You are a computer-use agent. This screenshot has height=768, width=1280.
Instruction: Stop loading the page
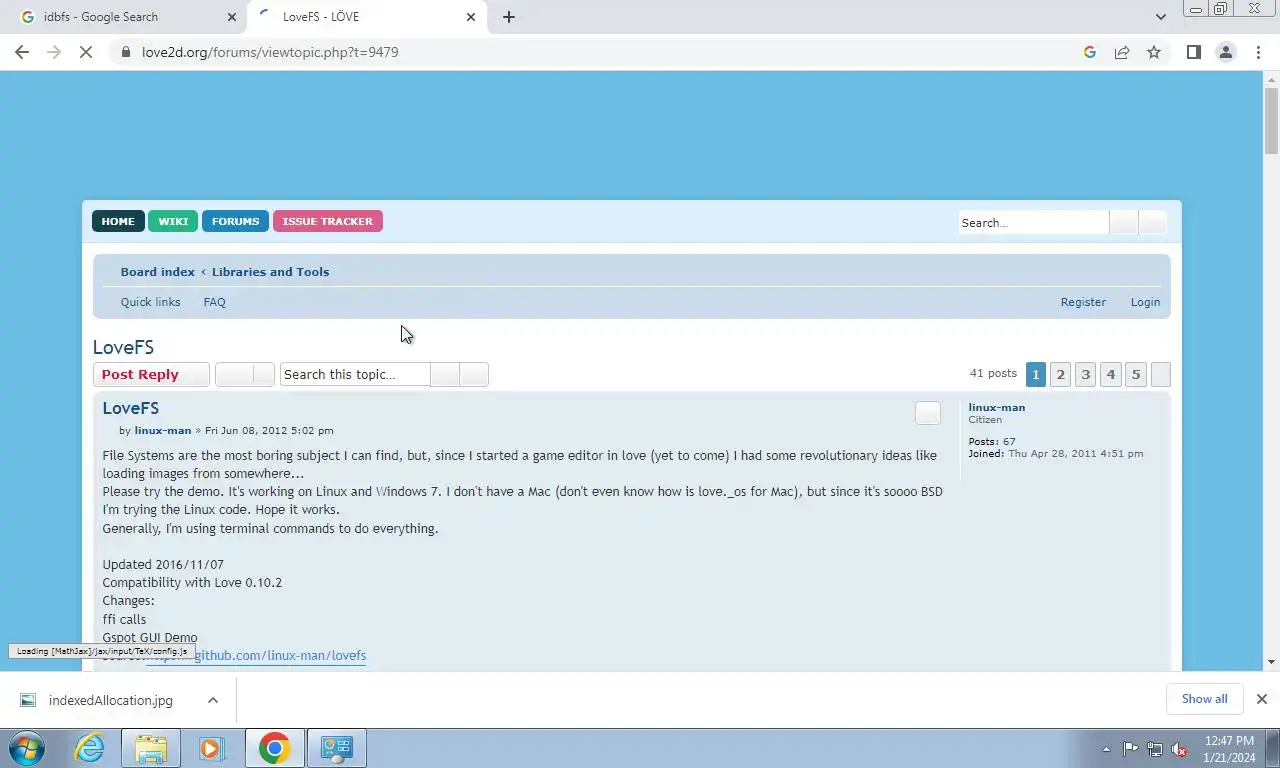tap(86, 52)
